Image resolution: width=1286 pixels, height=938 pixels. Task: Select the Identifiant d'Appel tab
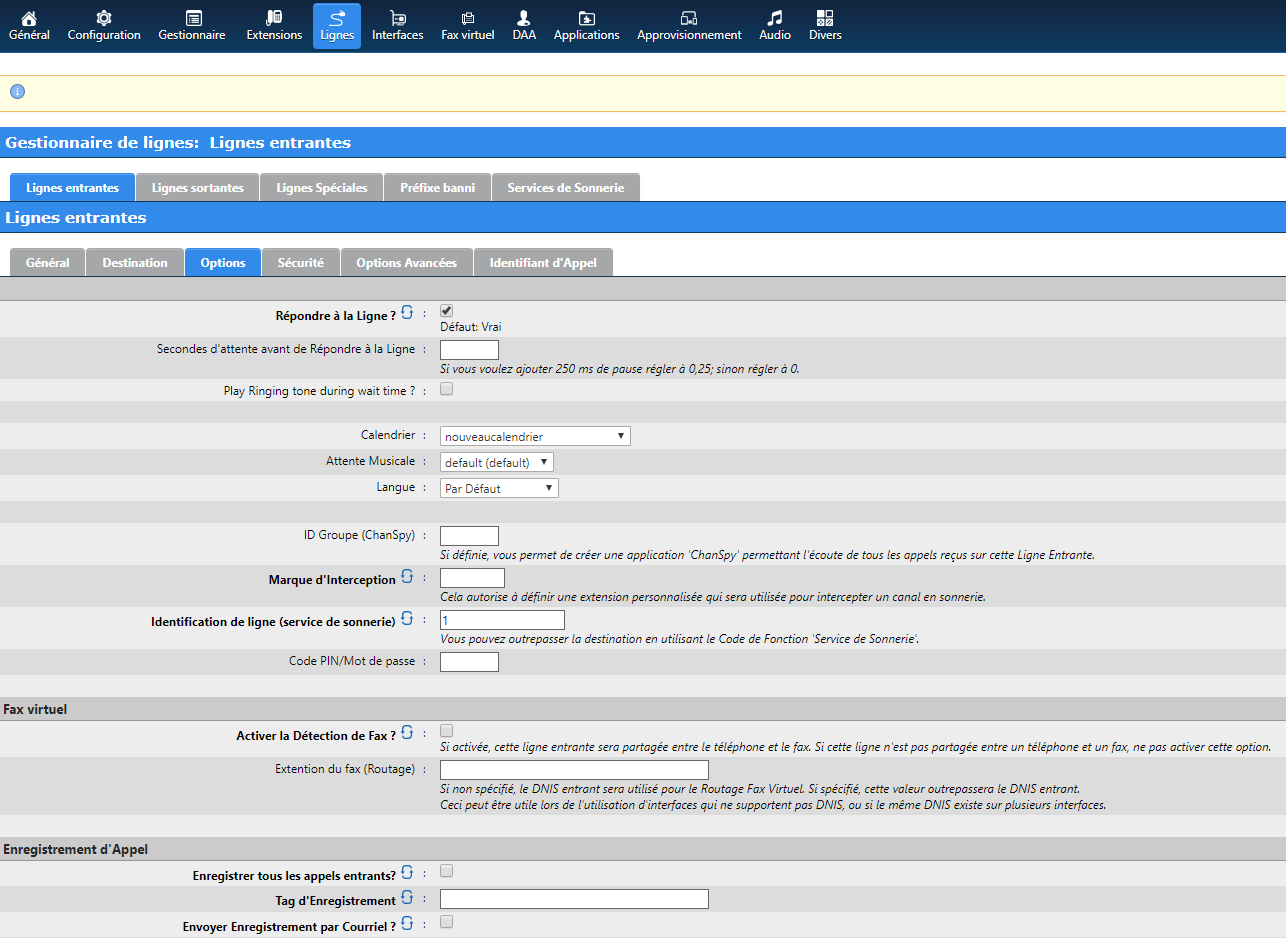543,263
